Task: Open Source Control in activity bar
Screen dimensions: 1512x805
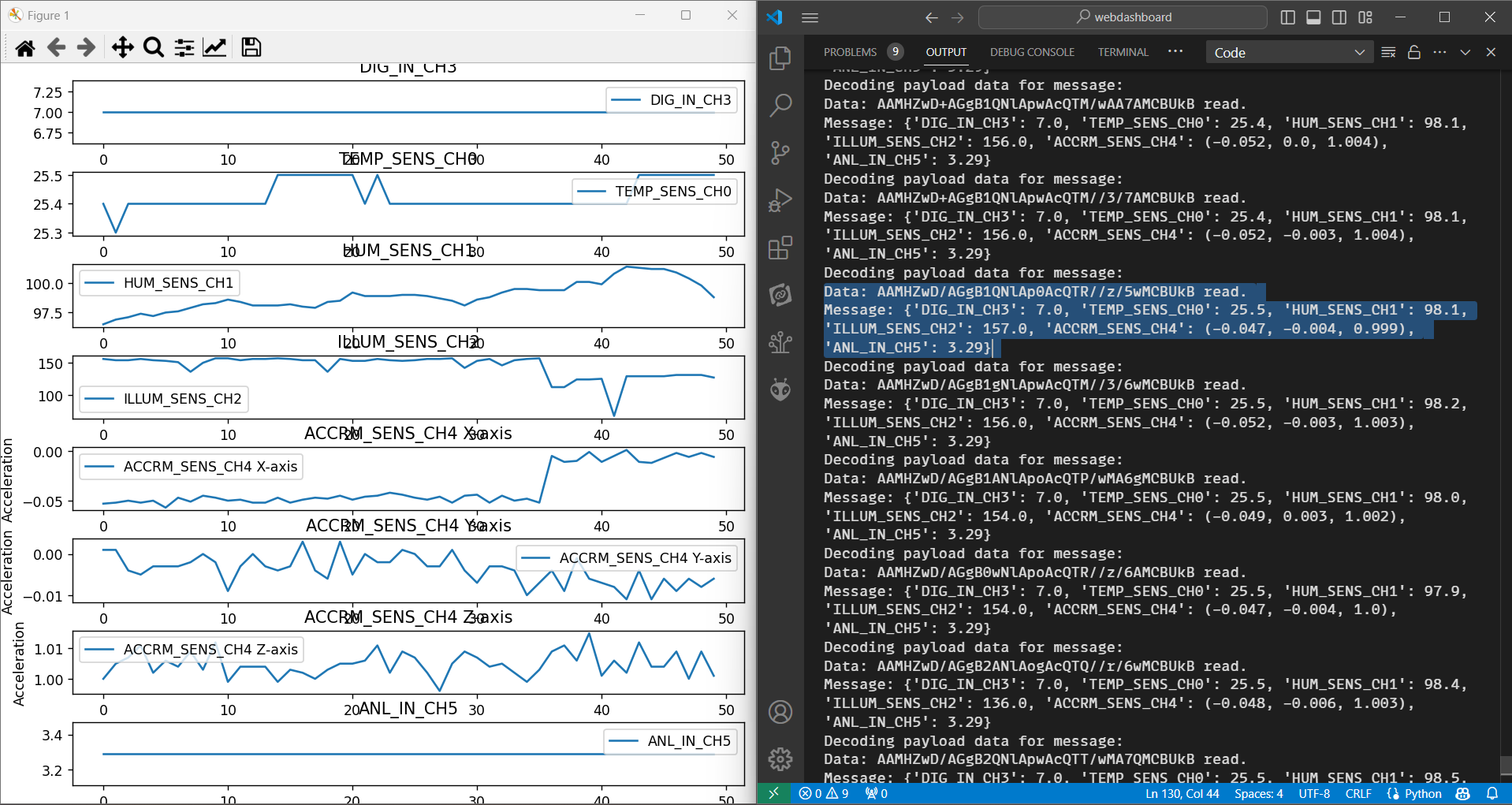Action: click(780, 152)
